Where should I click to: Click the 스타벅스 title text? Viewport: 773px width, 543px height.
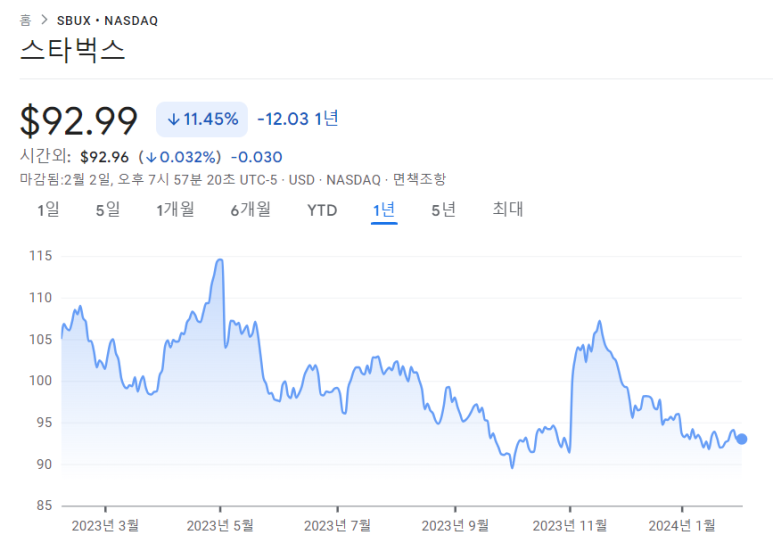tap(72, 51)
